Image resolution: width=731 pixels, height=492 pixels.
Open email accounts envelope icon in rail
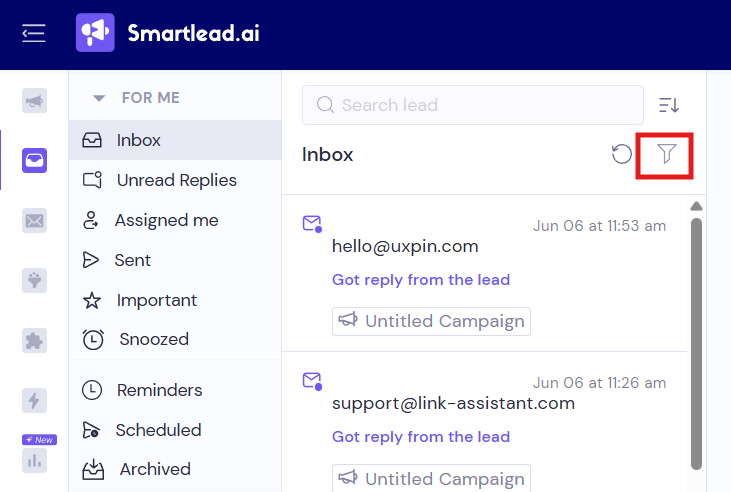(x=34, y=220)
